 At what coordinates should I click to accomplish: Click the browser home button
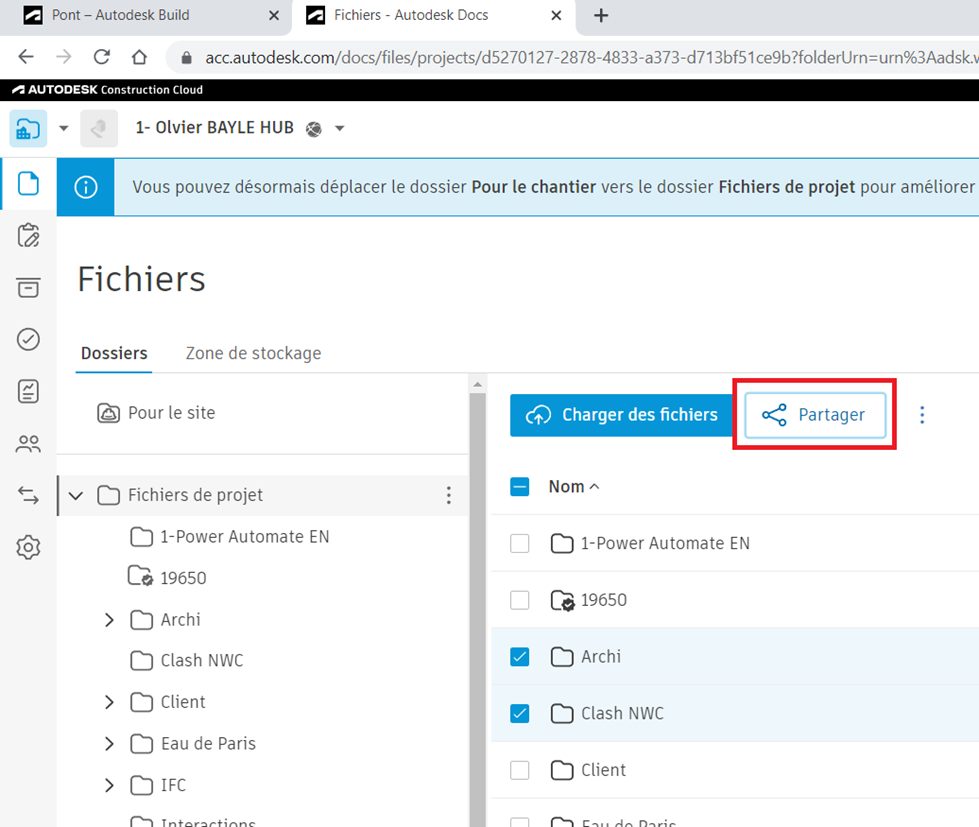click(139, 57)
